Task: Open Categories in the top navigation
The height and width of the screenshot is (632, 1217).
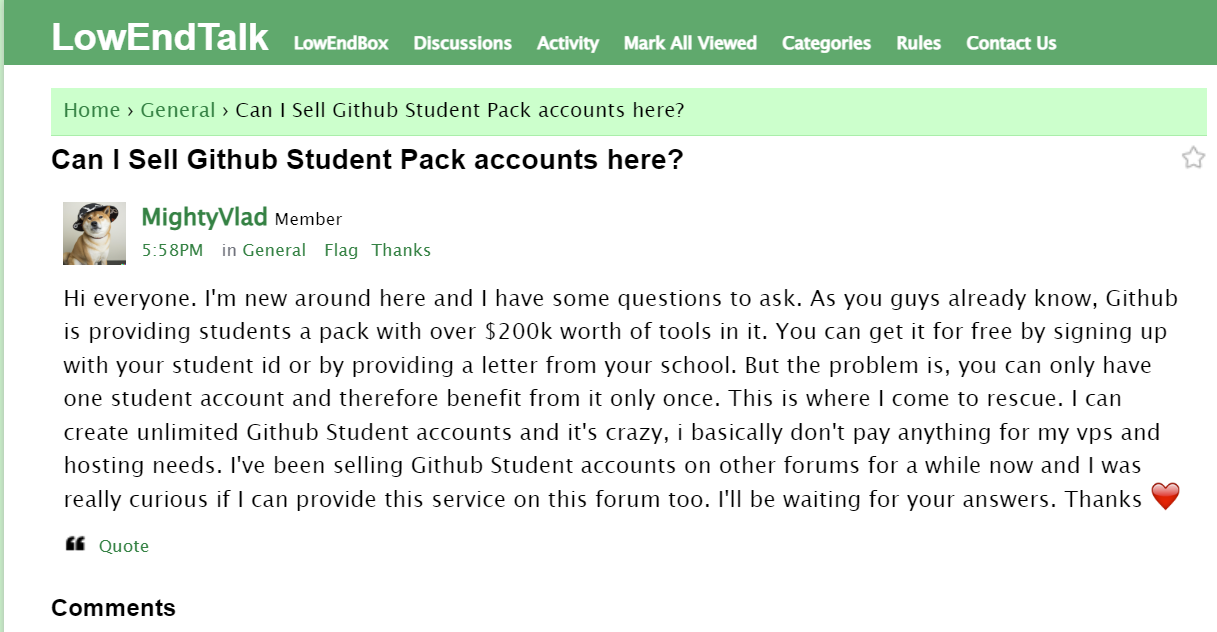Action: [826, 43]
